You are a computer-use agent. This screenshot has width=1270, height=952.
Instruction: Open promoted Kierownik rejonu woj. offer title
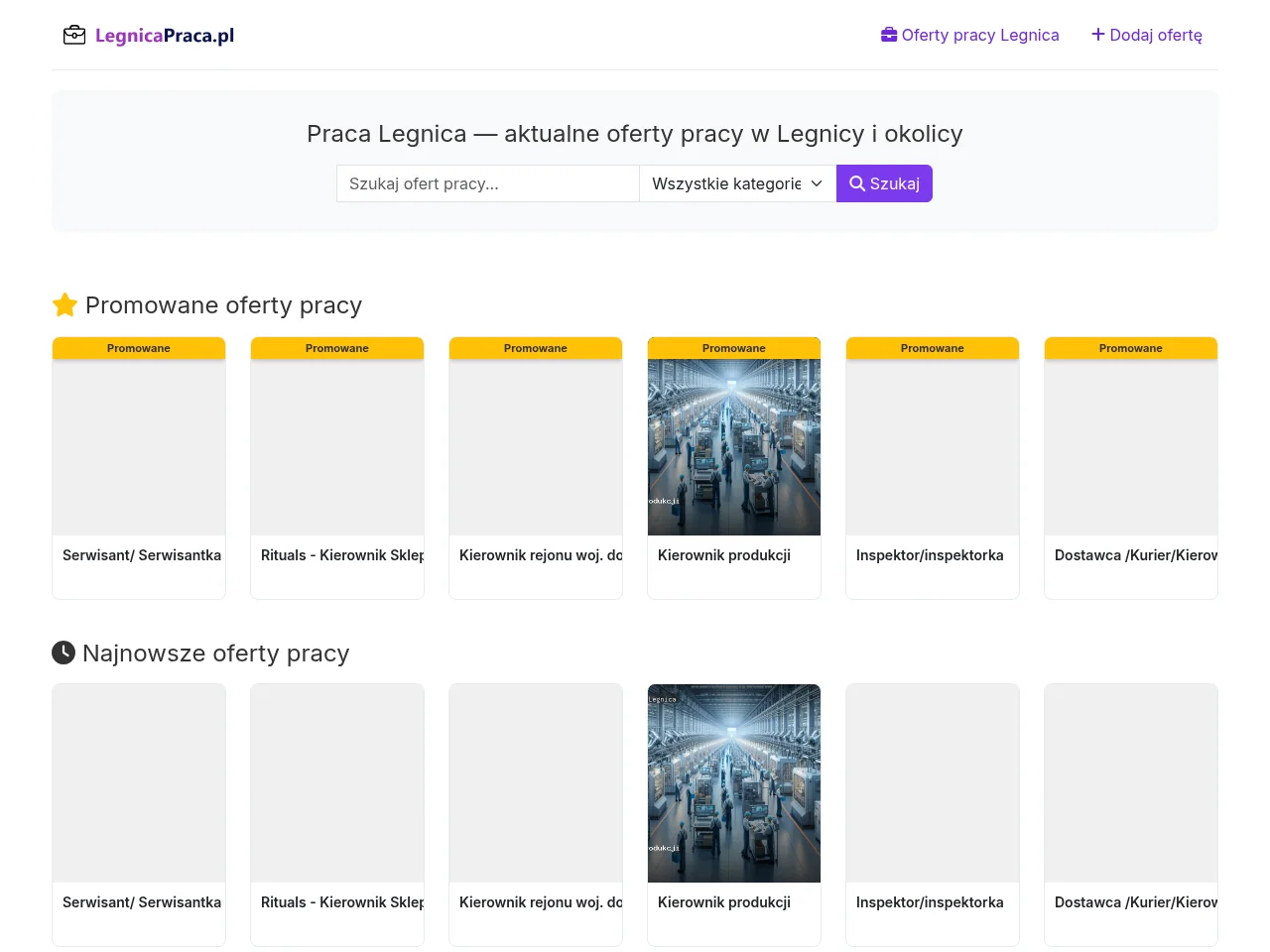click(x=541, y=555)
